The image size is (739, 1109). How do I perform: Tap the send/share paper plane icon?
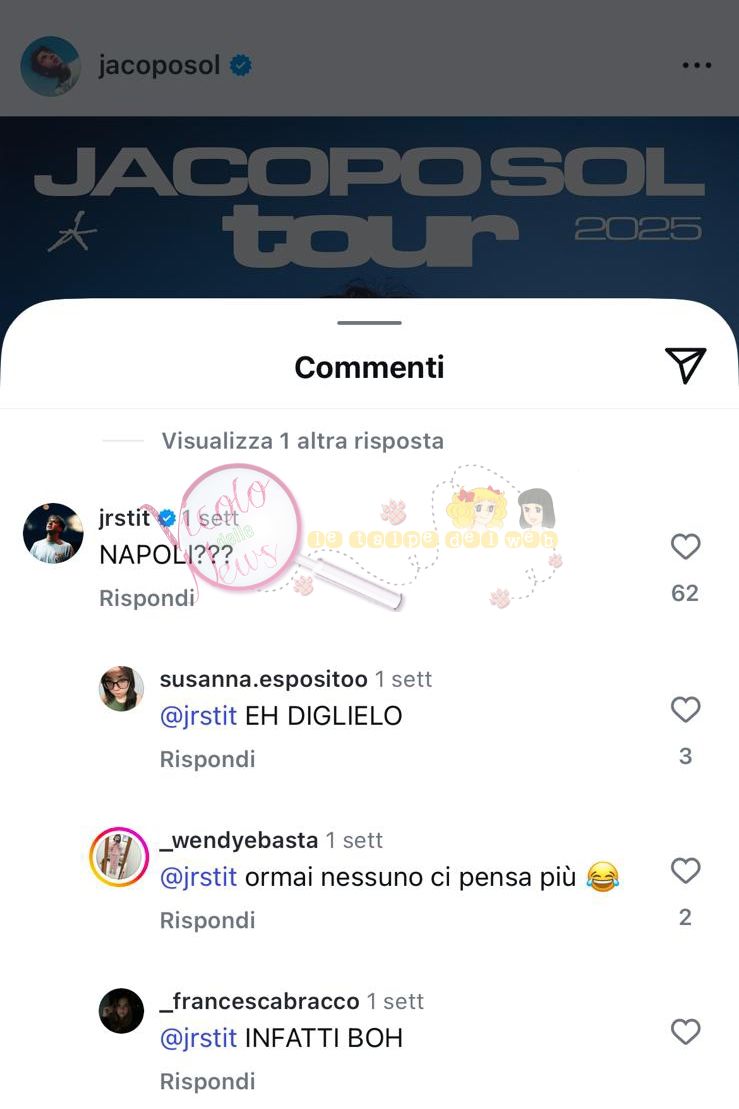pos(685,365)
